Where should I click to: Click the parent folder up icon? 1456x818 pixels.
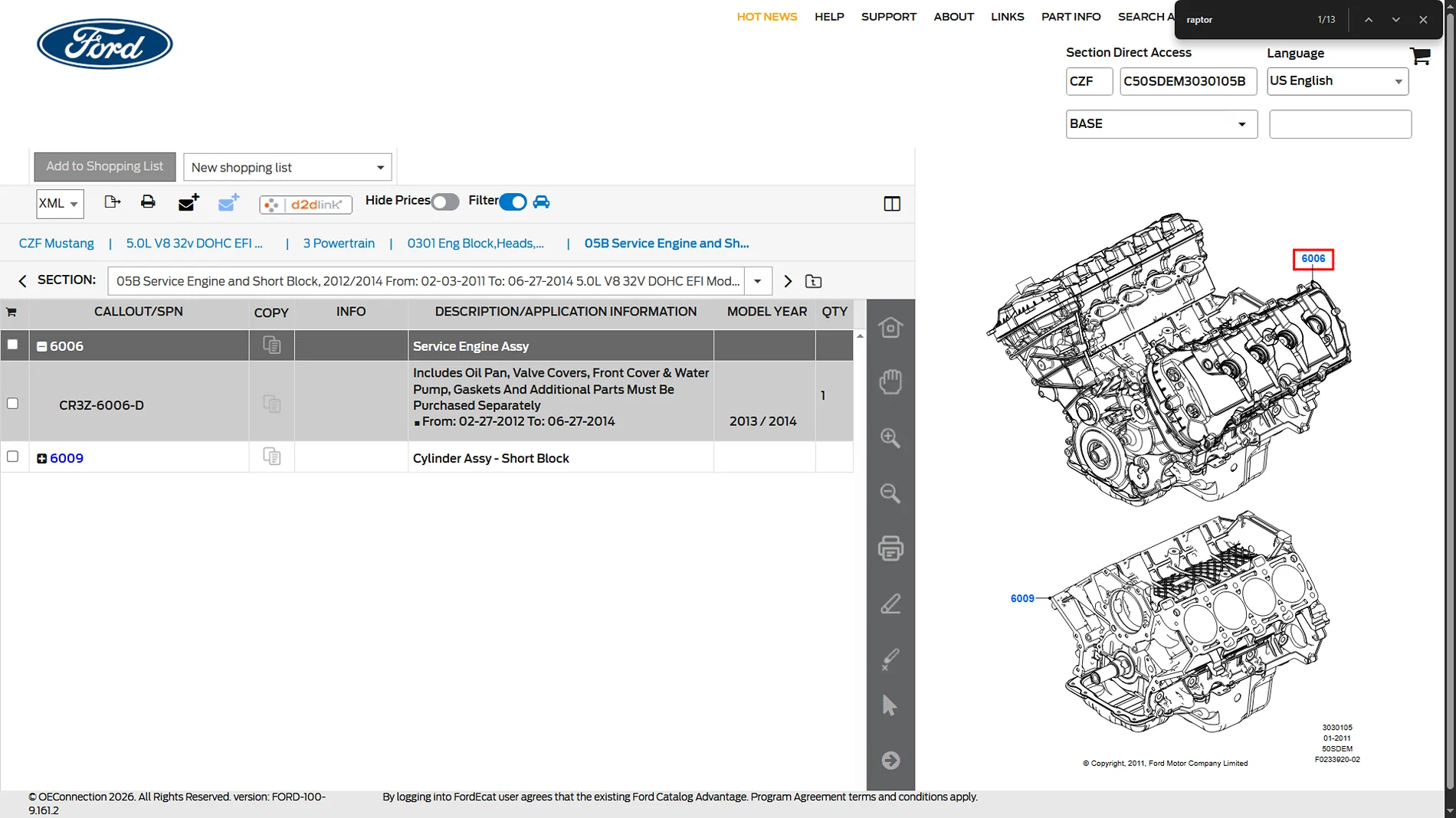[x=814, y=282]
